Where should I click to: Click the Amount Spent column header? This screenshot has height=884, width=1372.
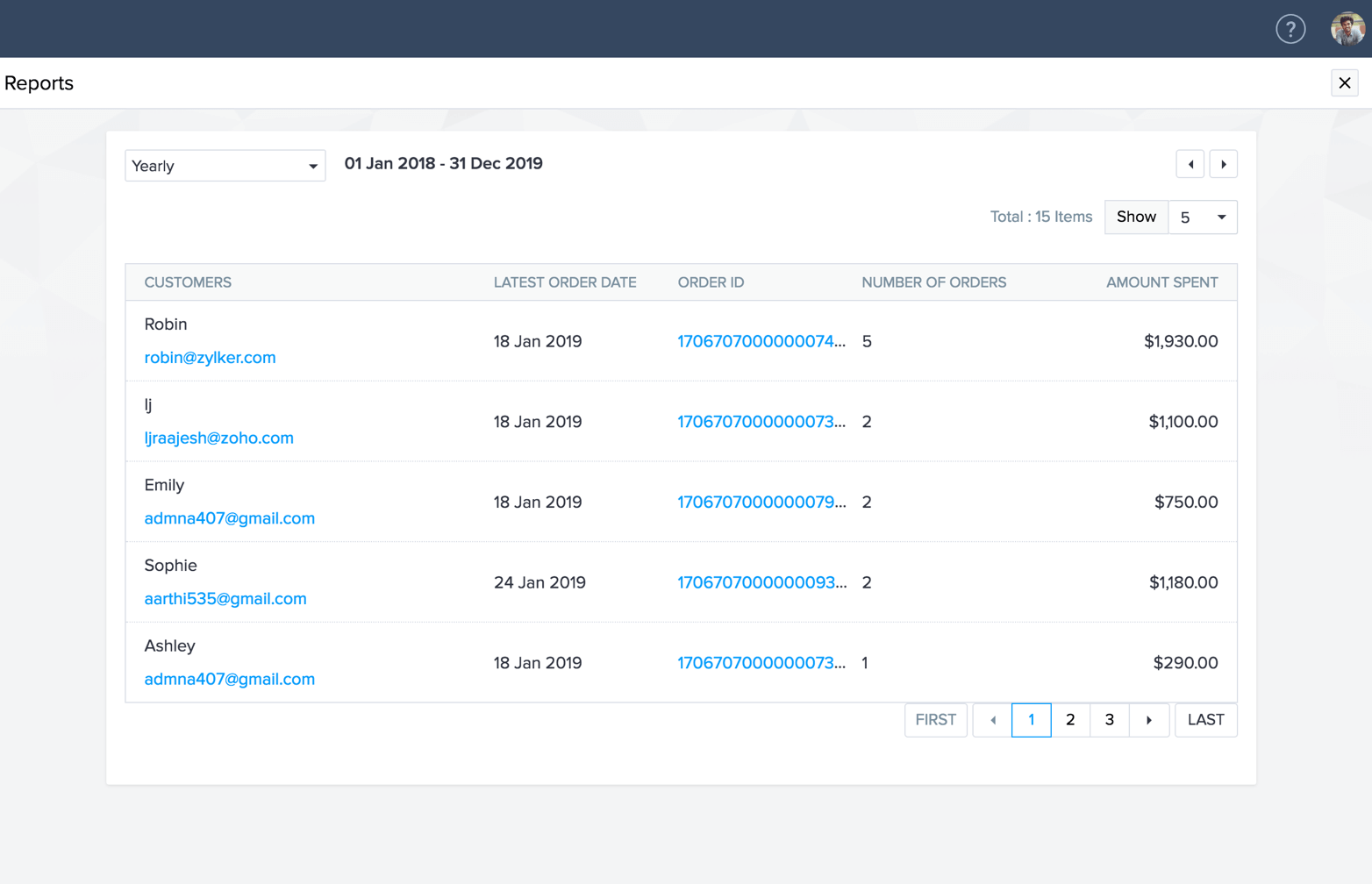coord(1161,282)
